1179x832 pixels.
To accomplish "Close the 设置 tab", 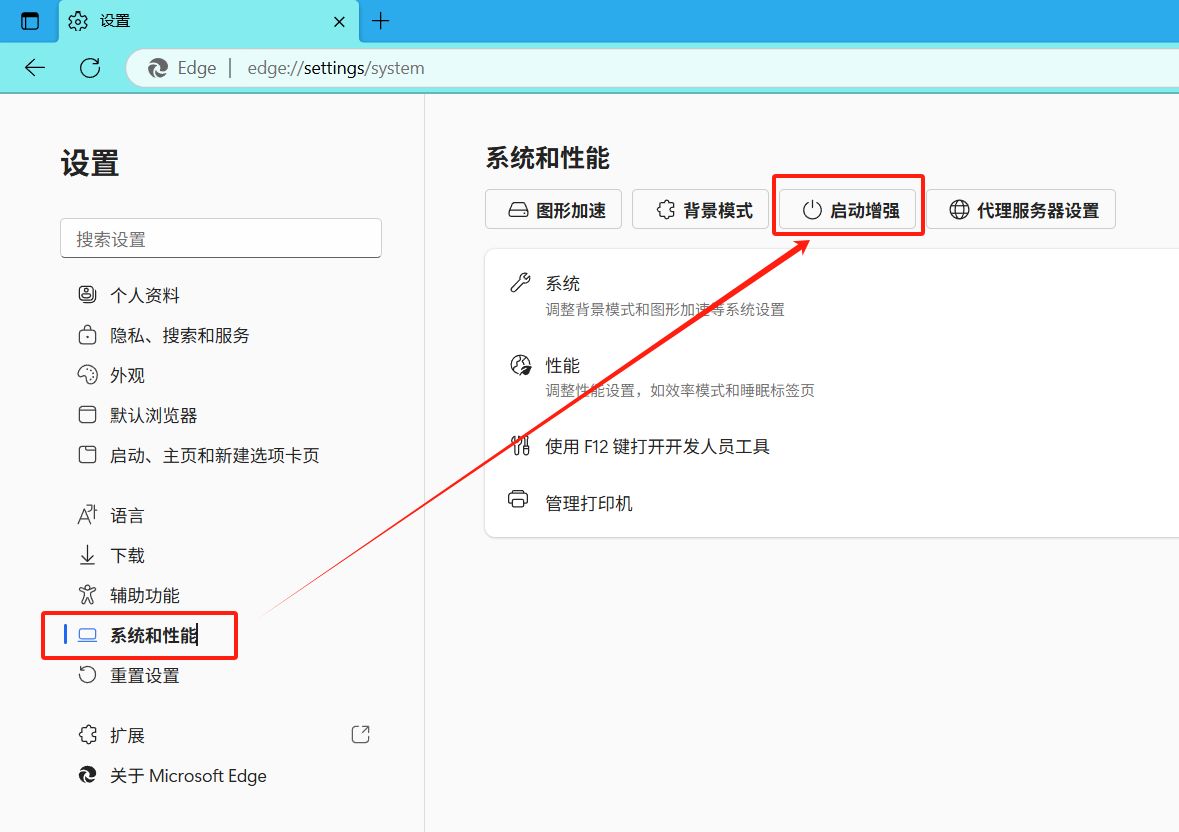I will coord(339,22).
